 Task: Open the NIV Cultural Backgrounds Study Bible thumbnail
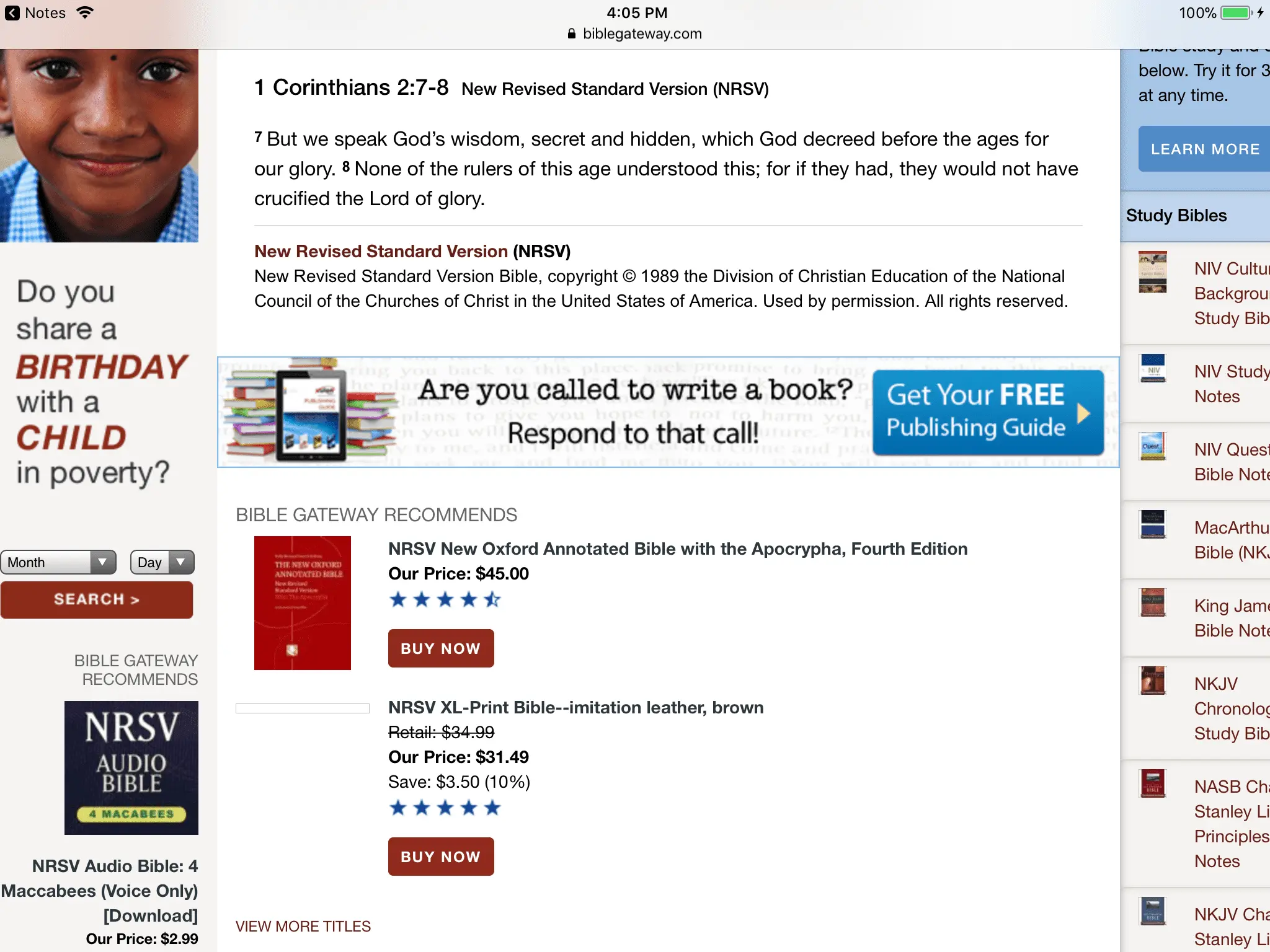pyautogui.click(x=1153, y=272)
